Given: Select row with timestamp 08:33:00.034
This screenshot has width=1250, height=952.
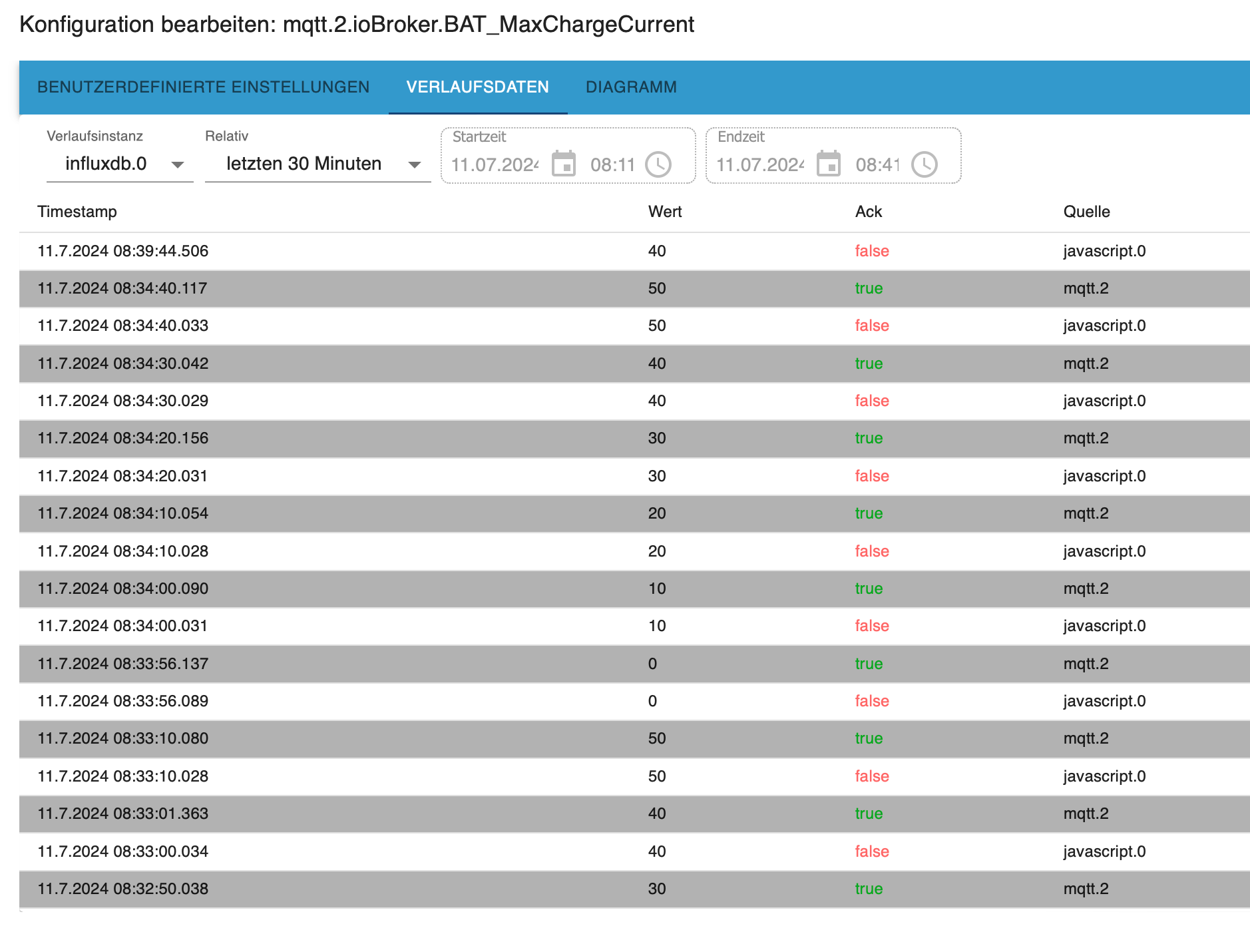Looking at the screenshot, I should [634, 851].
